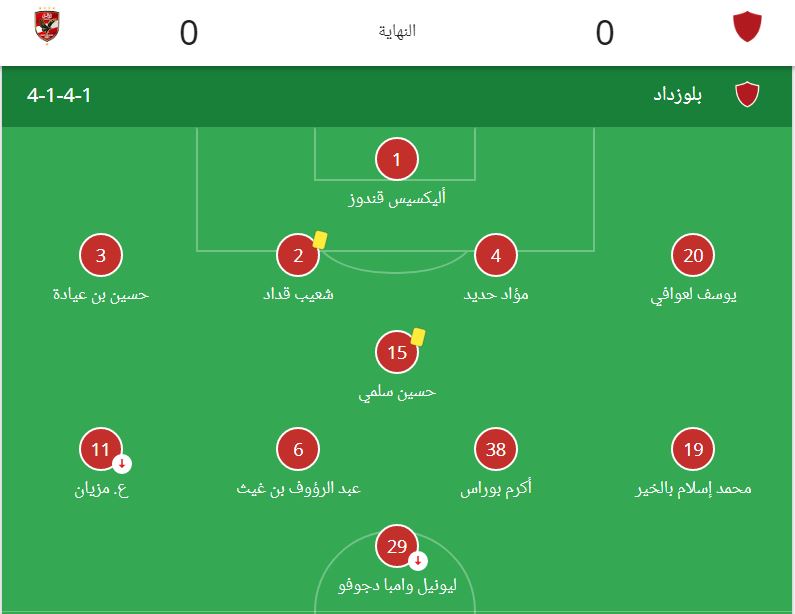This screenshot has height=614, width=795.
Task: Click player number 19 circle
Action: pos(693,450)
